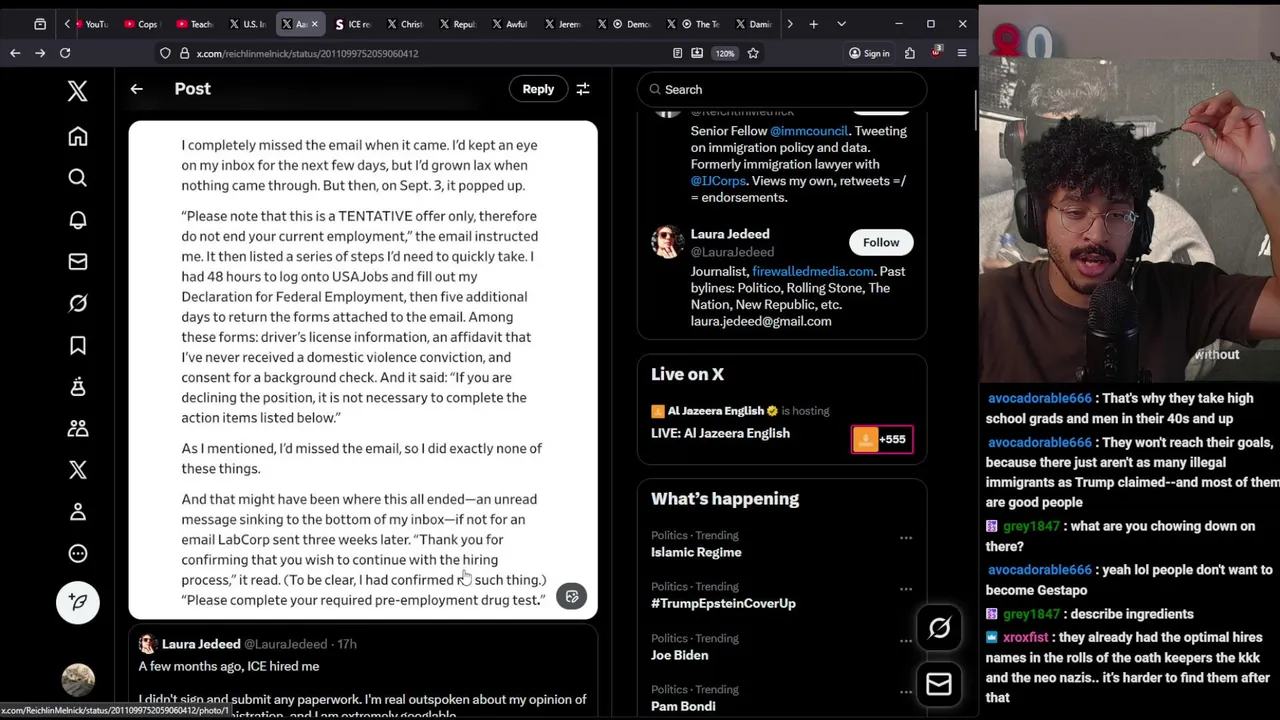Image resolution: width=1280 pixels, height=720 pixels.
Task: Open options menu for Pam Bondi trend
Action: click(906, 692)
